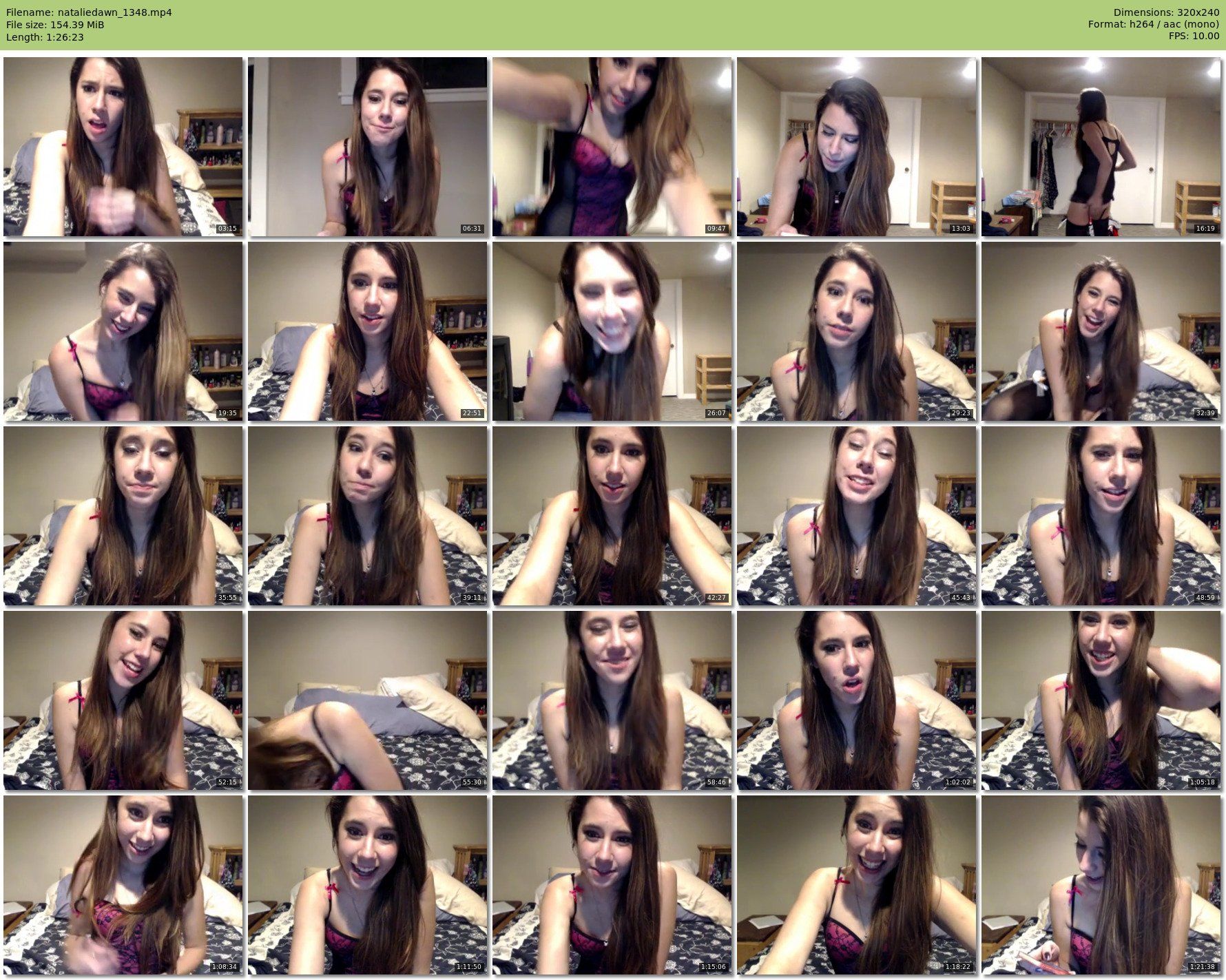The image size is (1226, 980).
Task: Select the thumbnail timestamped 26:07
Action: pyautogui.click(x=612, y=331)
